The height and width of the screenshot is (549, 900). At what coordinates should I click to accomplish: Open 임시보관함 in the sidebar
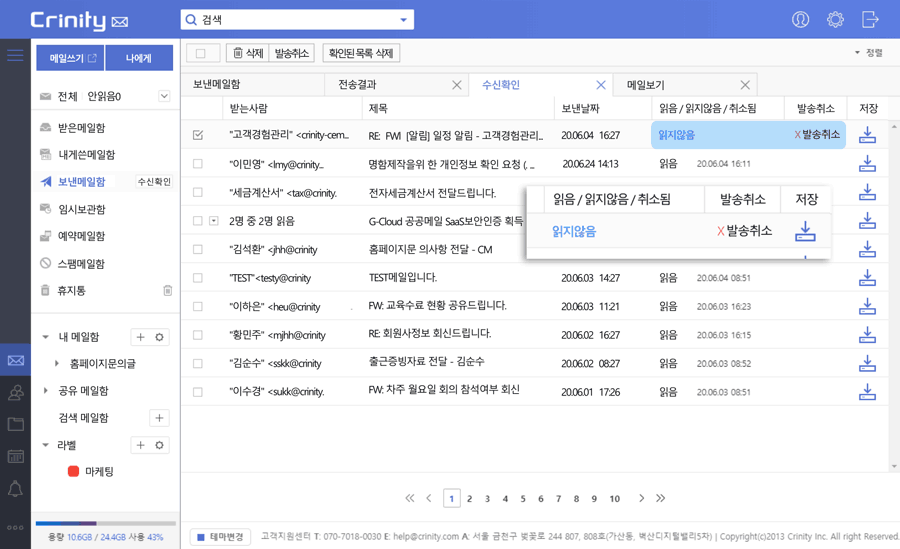click(82, 209)
